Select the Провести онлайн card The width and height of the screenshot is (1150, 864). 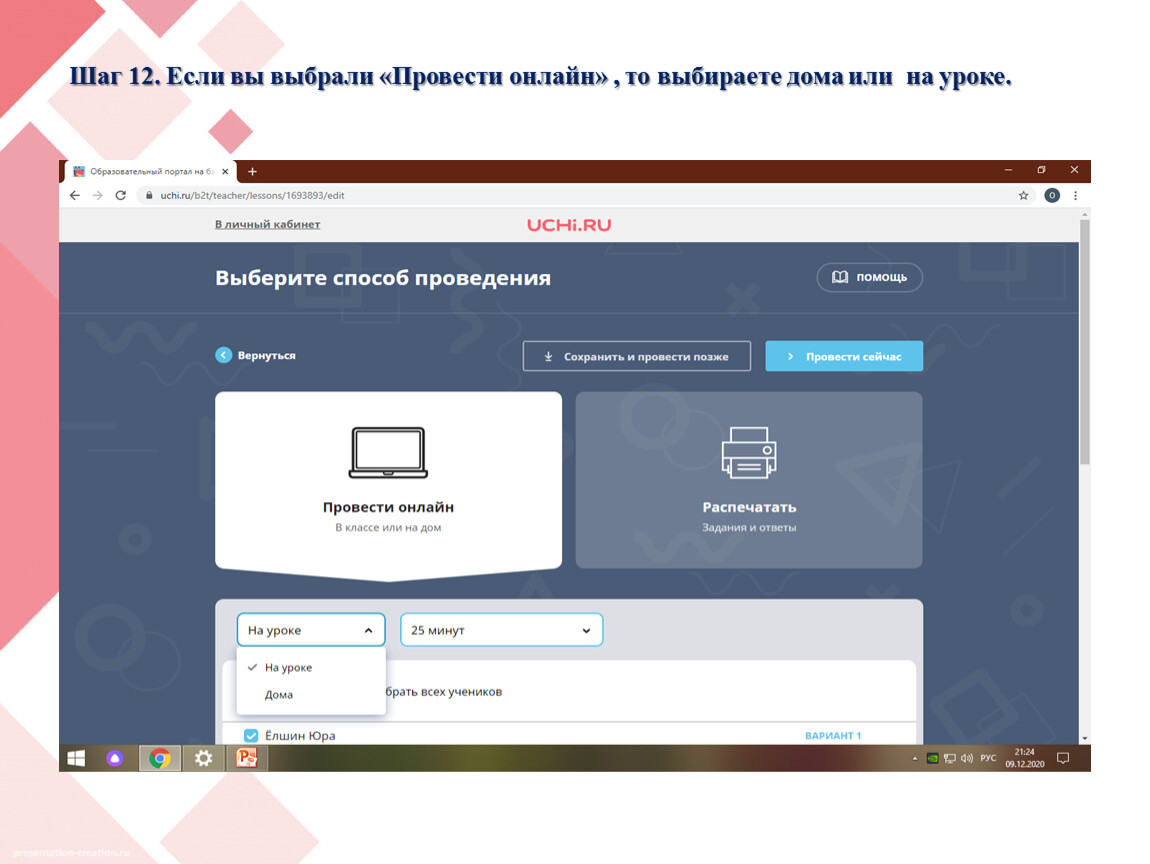point(388,480)
